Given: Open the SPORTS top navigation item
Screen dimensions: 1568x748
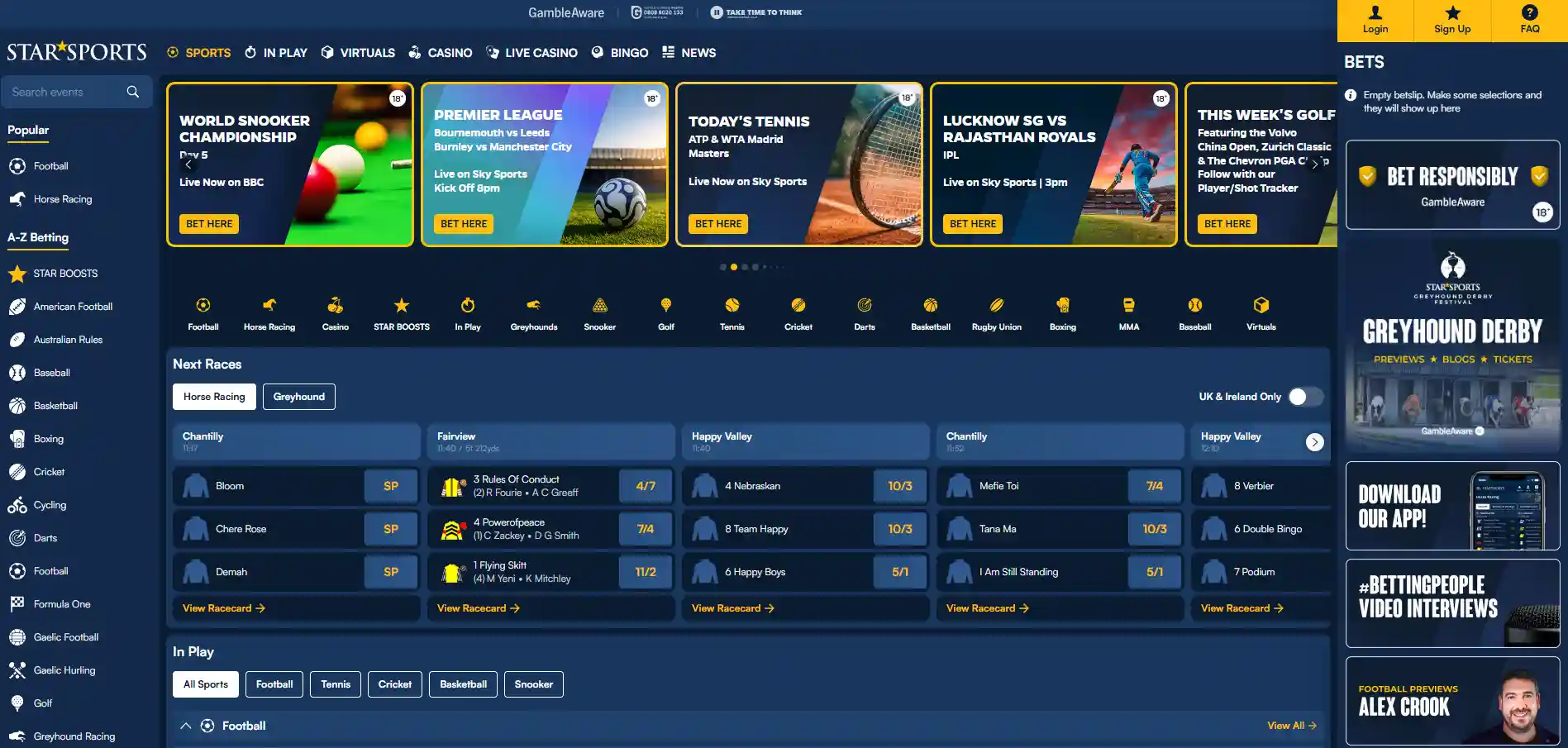Looking at the screenshot, I should [198, 53].
